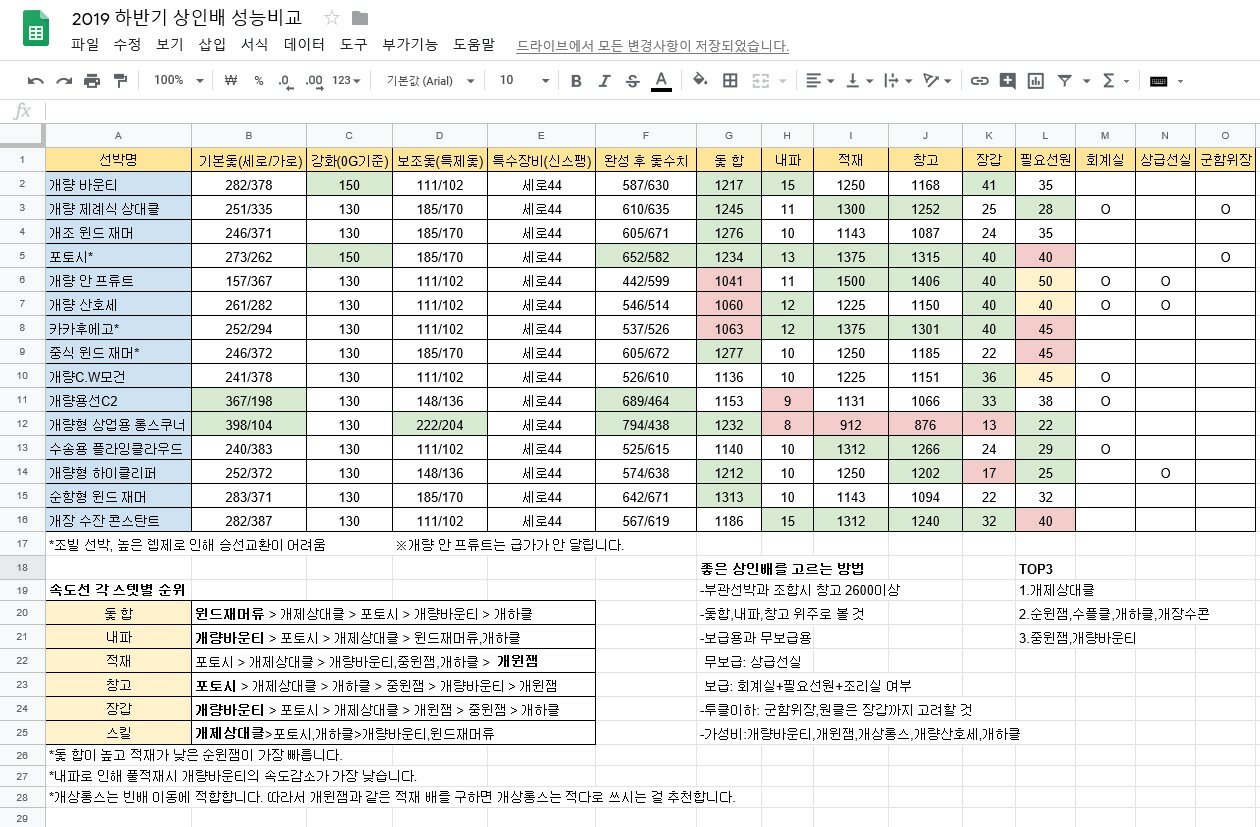Click the Merge cells icon

[759, 81]
